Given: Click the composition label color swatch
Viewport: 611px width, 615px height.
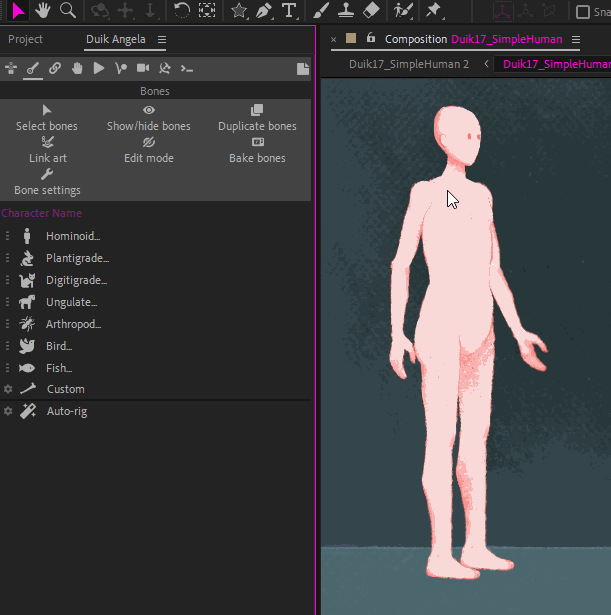Looking at the screenshot, I should coord(351,38).
